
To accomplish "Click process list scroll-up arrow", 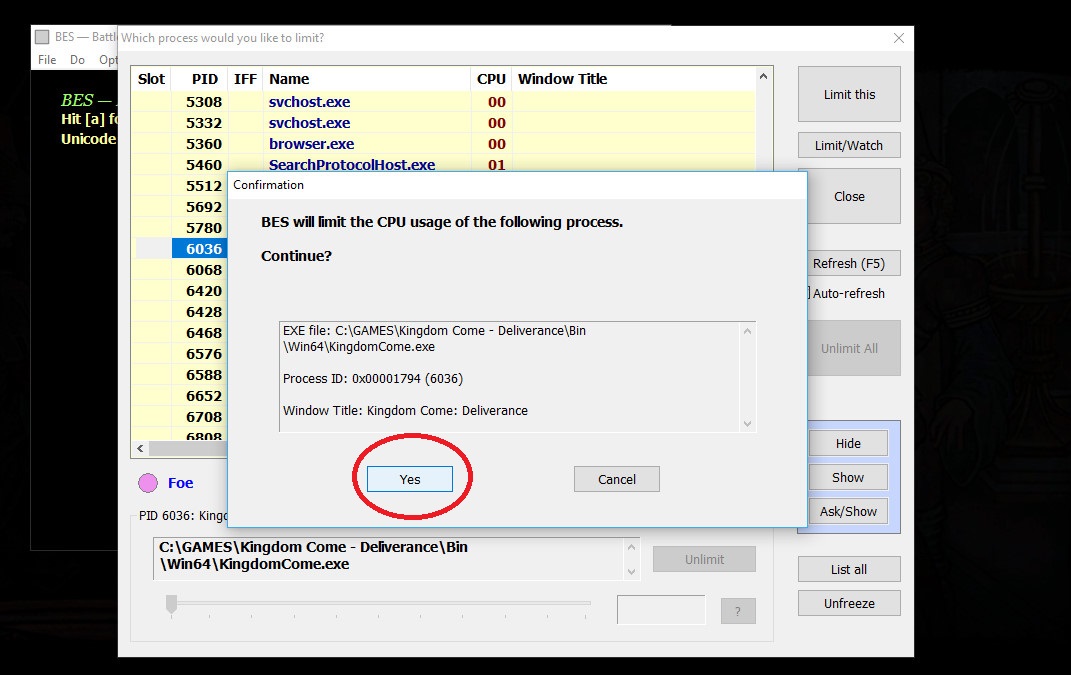I will pos(764,77).
